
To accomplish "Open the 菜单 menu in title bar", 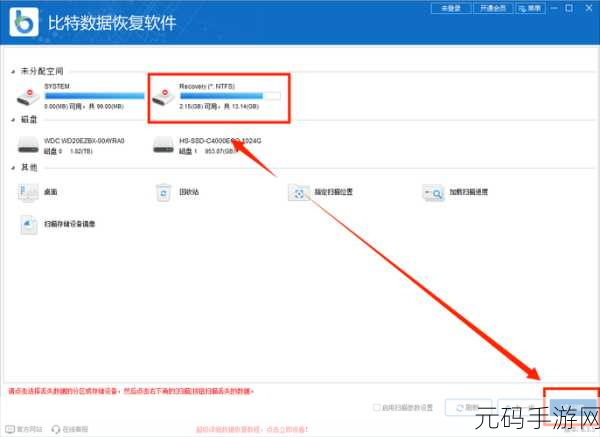I will (x=530, y=8).
